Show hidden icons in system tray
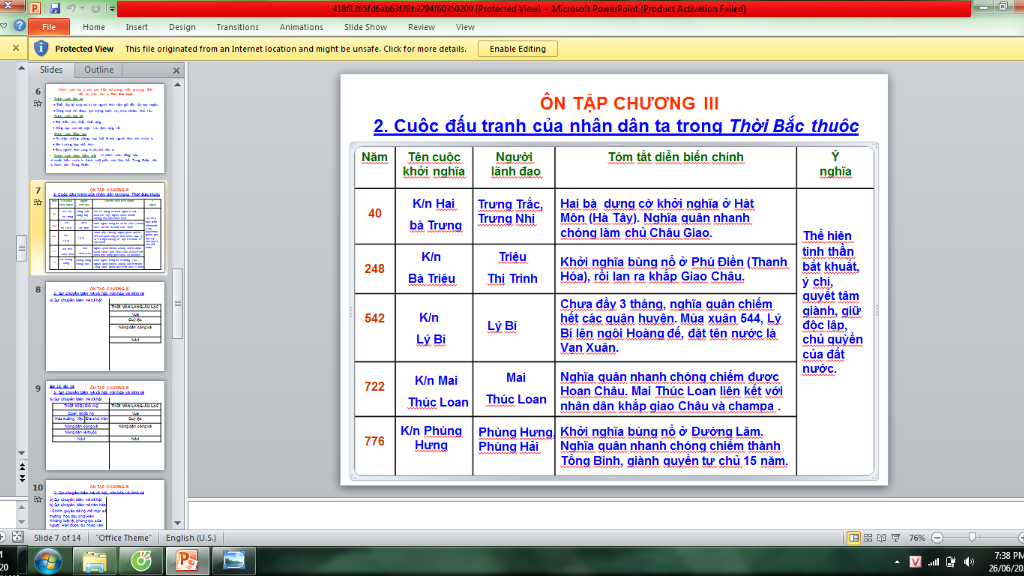 896,561
